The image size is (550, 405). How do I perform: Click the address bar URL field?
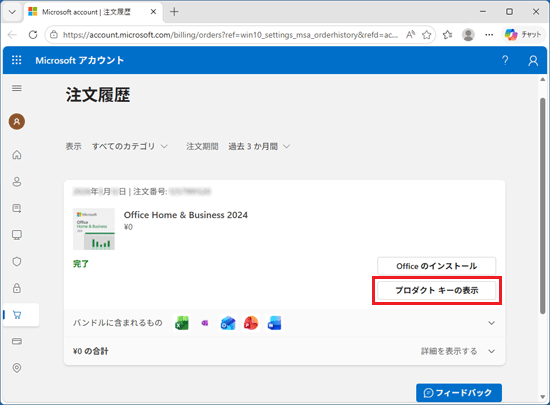point(230,35)
